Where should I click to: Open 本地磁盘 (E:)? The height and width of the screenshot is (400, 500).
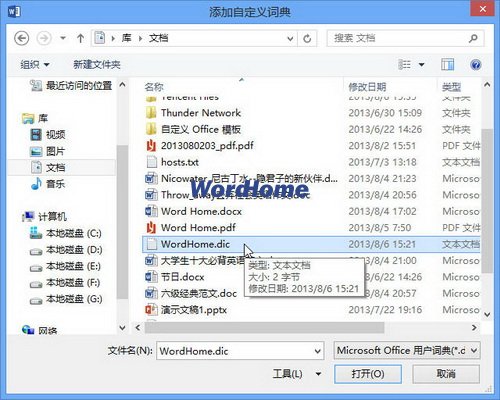point(65,266)
